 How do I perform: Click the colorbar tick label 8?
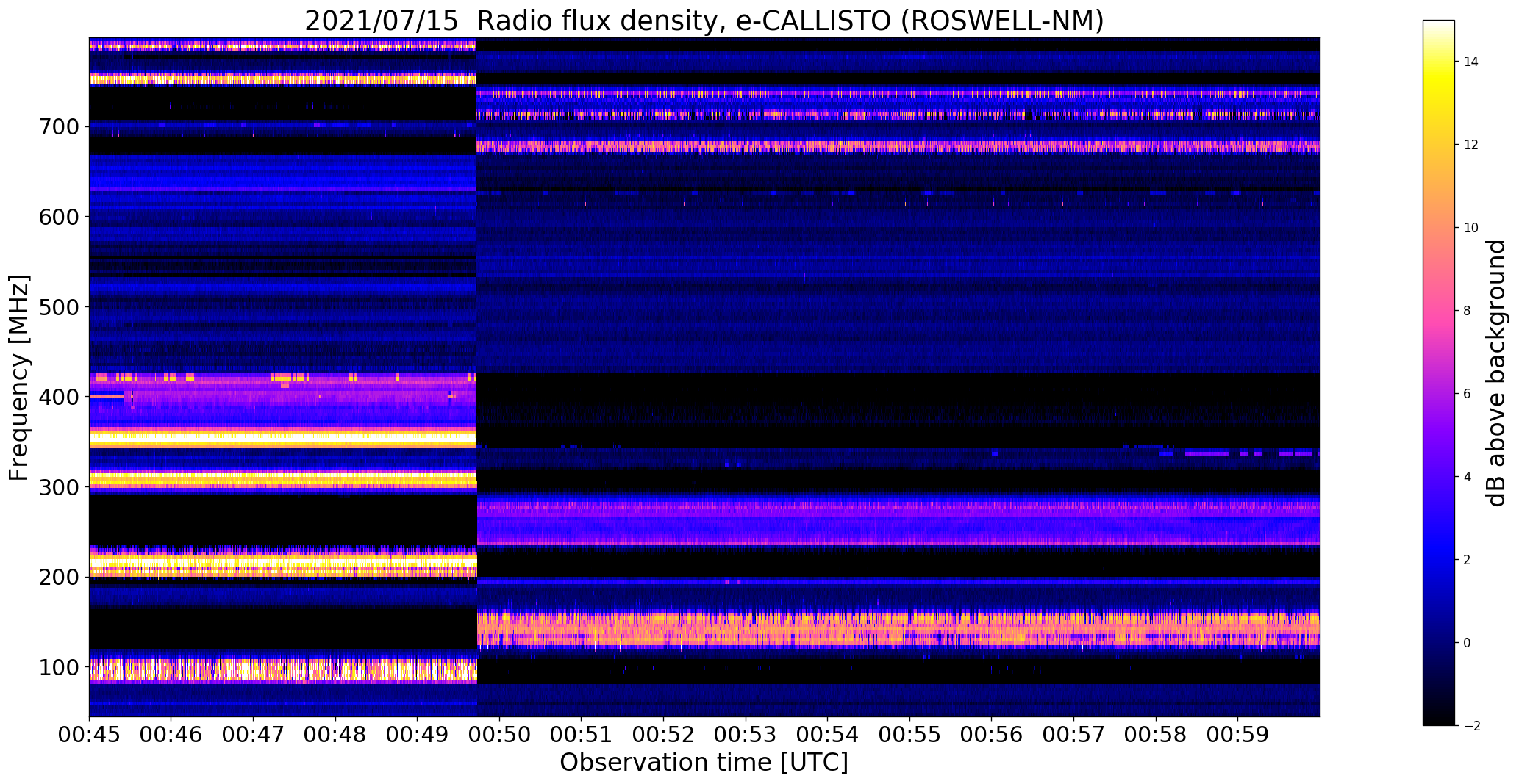click(1467, 311)
